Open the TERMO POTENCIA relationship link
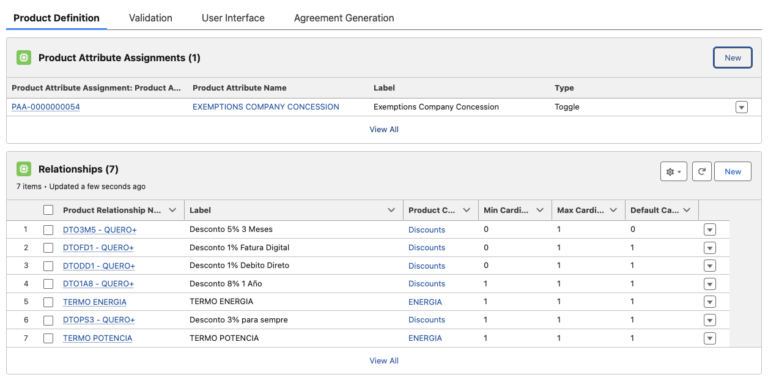The width and height of the screenshot is (768, 380). tap(97, 338)
